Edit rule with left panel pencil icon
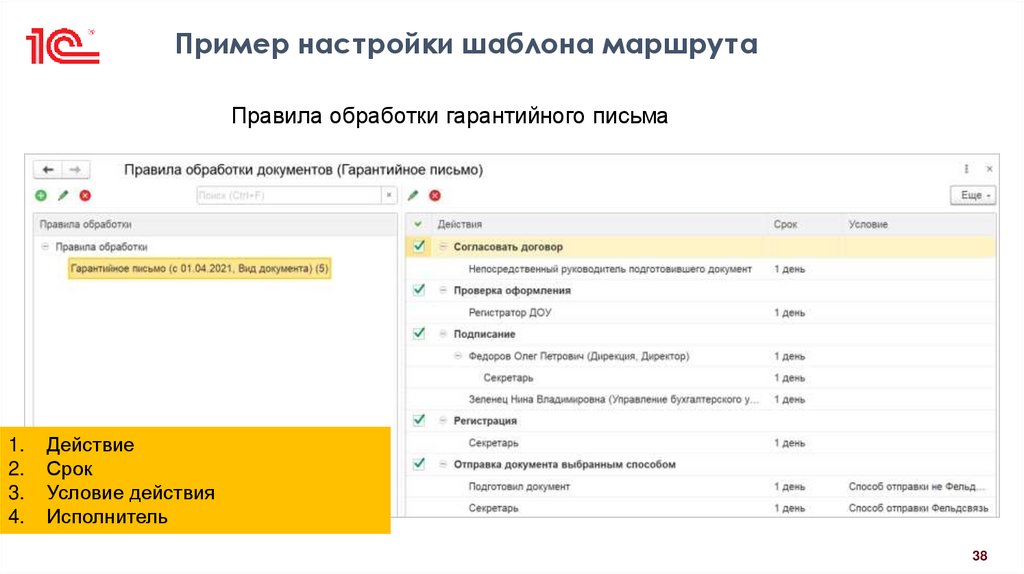 (x=63, y=195)
